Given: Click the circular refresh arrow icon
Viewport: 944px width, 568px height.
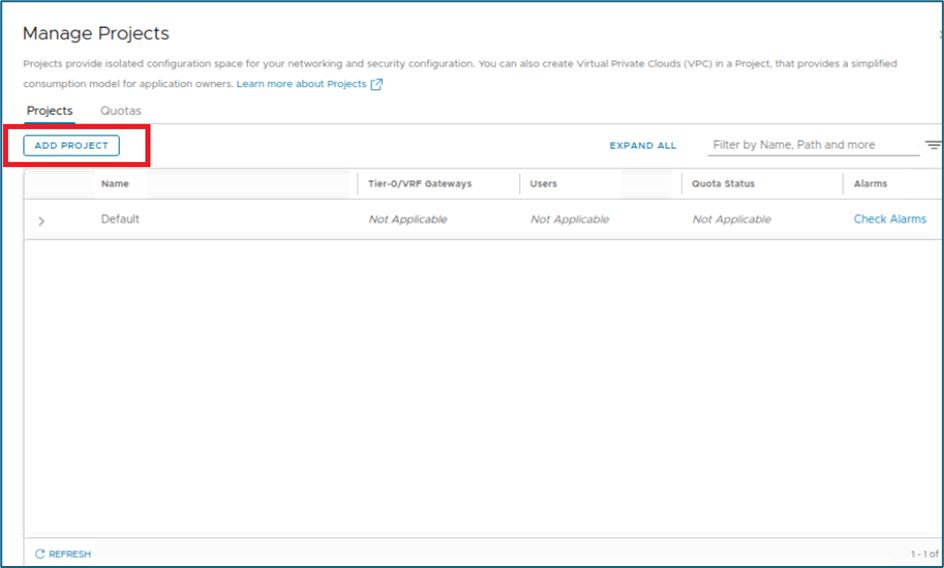Looking at the screenshot, I should (x=40, y=553).
